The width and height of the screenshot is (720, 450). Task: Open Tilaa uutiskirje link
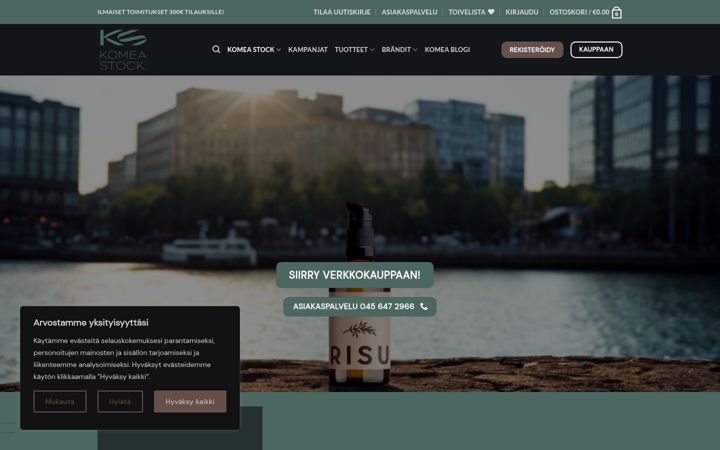342,12
